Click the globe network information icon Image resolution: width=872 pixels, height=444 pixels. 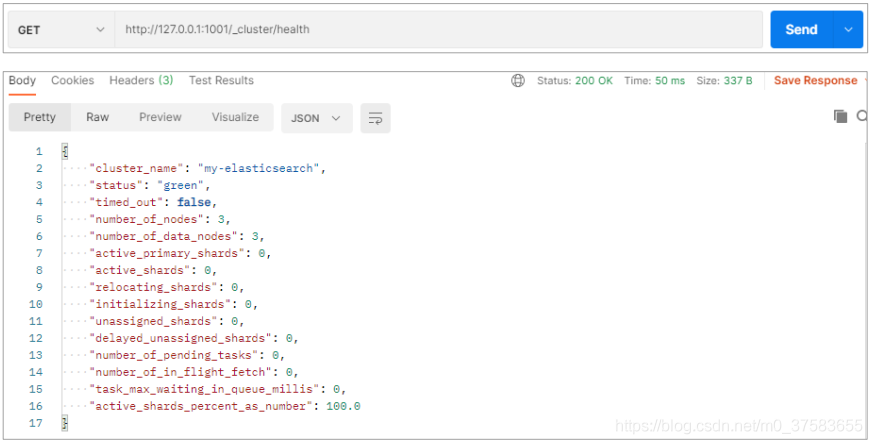[518, 81]
